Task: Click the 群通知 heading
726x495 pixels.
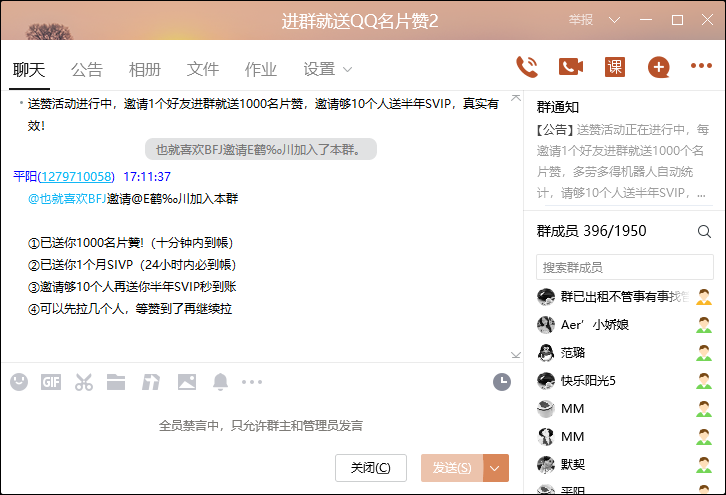Action: [557, 107]
